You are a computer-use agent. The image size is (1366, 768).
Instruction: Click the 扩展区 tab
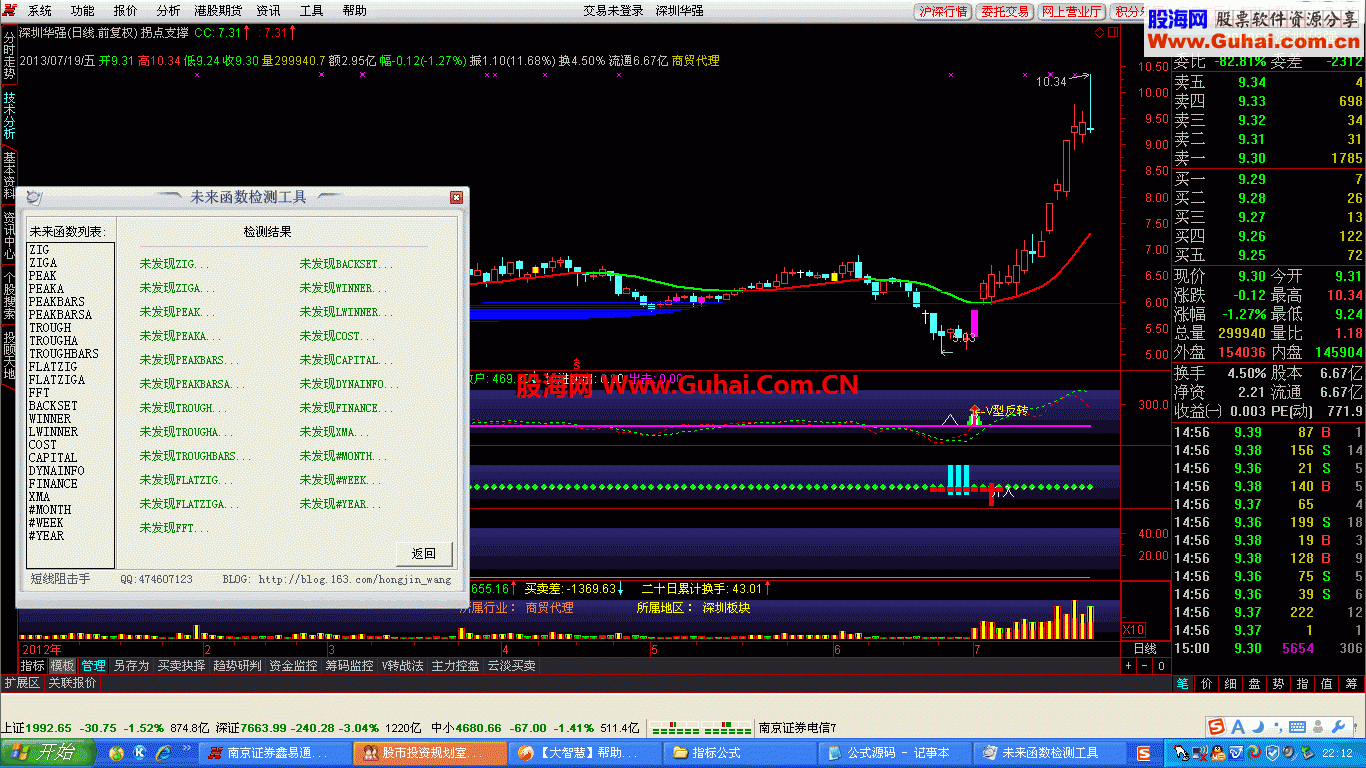21,683
